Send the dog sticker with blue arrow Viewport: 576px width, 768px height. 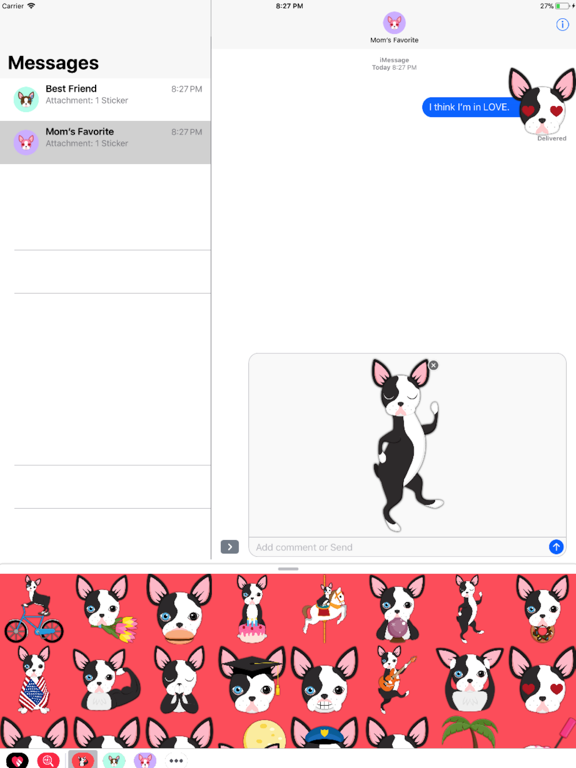click(556, 547)
